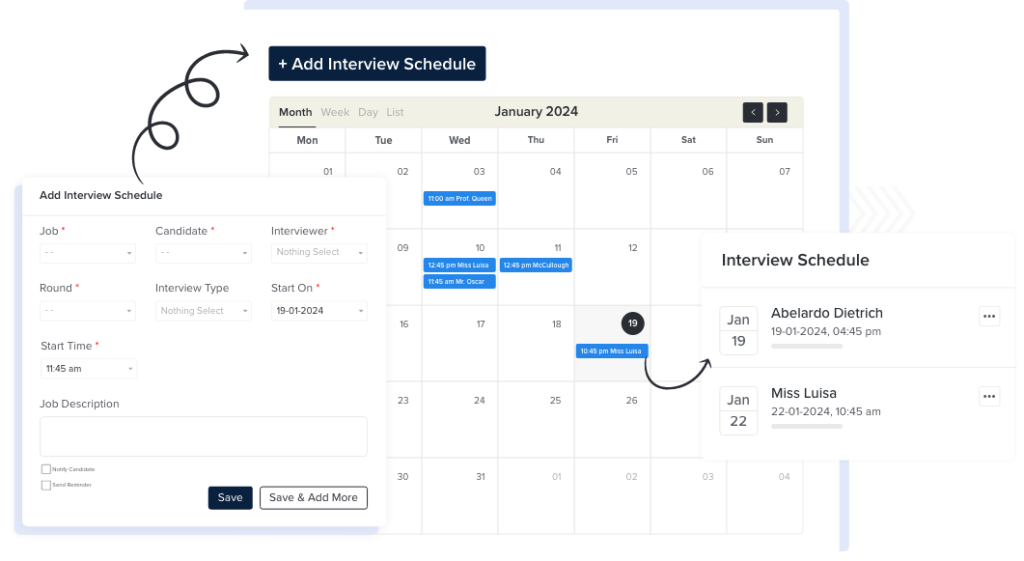
Task: Open the Start Time dropdown
Action: point(88,369)
